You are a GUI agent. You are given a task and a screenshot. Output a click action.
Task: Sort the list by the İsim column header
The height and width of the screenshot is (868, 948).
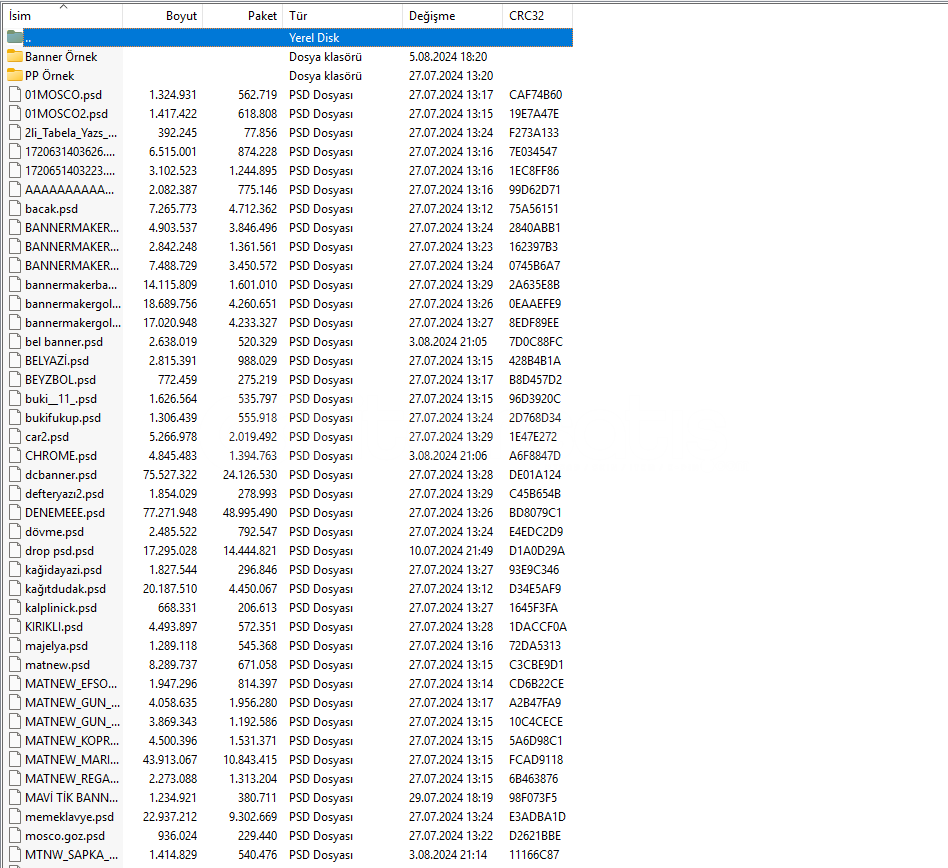click(63, 16)
